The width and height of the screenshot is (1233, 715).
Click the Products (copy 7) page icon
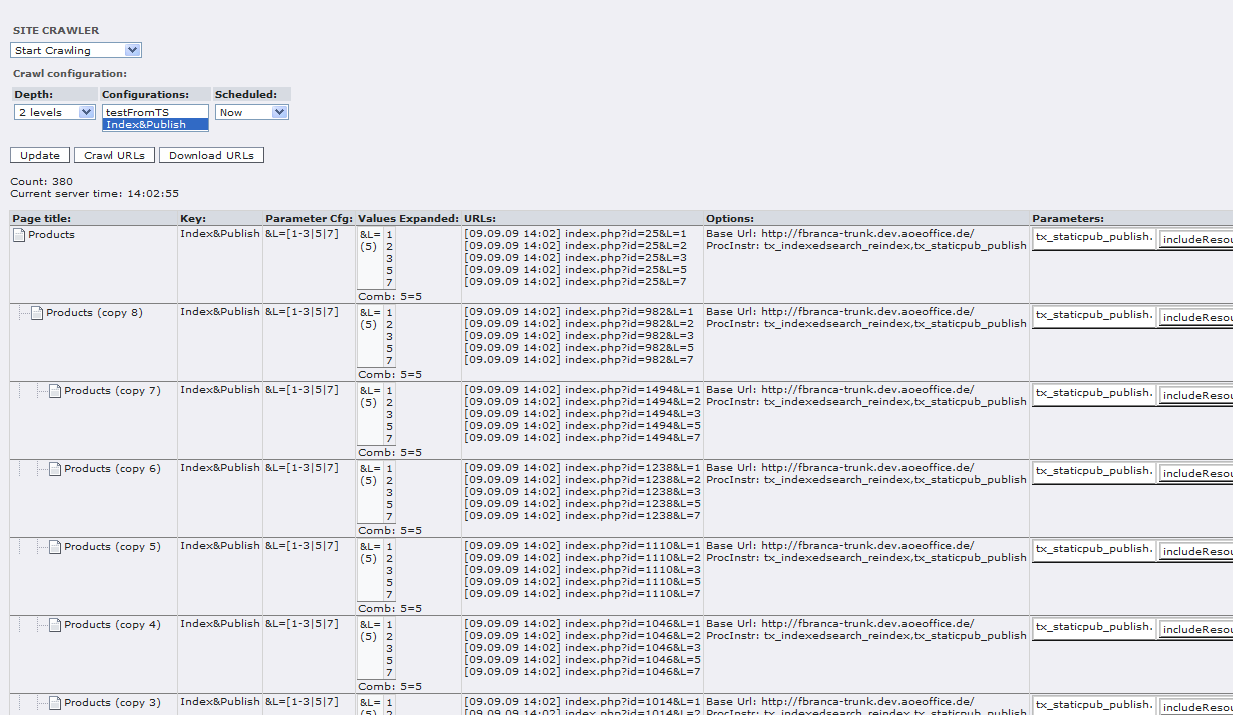click(55, 391)
